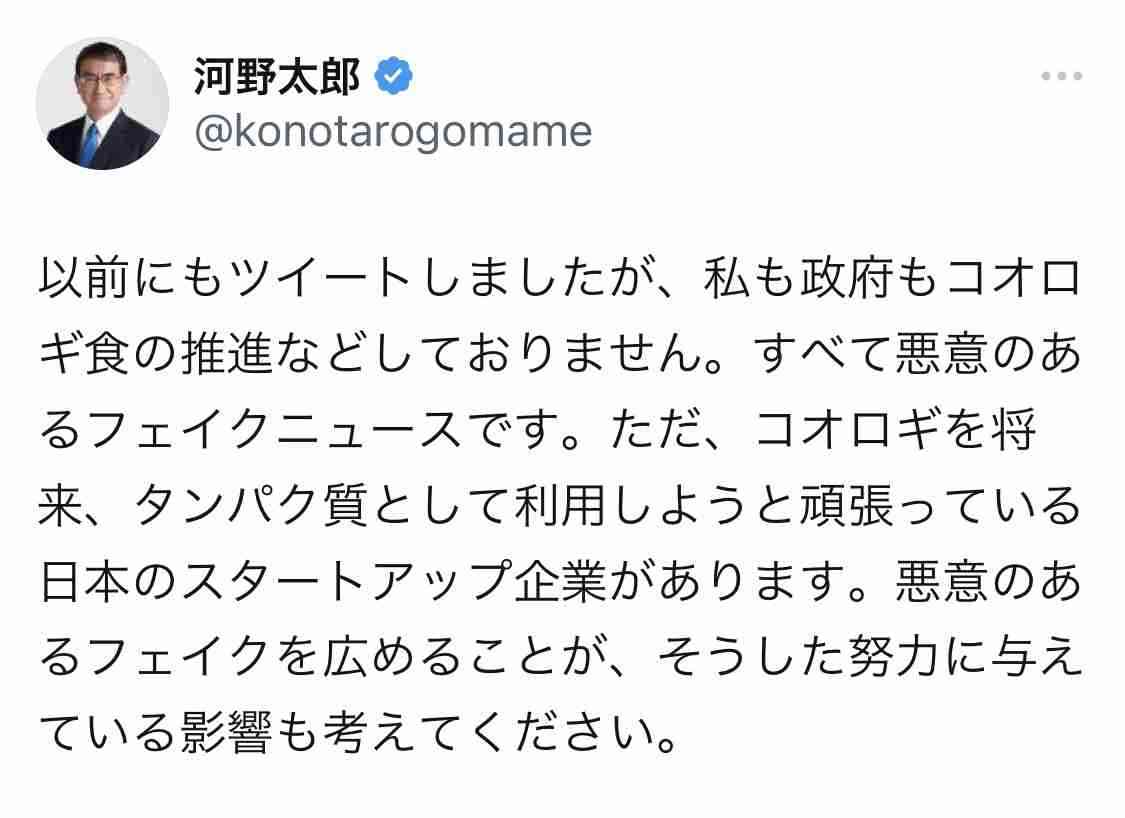Click the phrase スタートアップ企業 in the tweet

394,581
